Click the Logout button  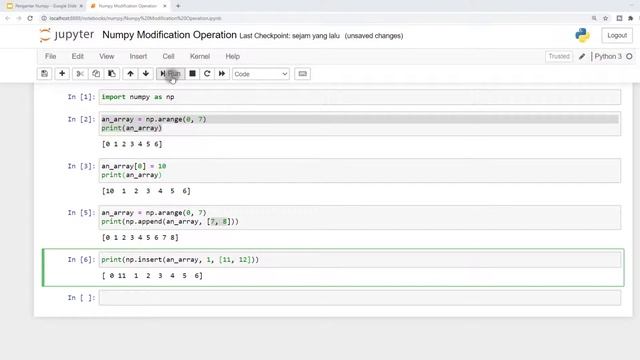(617, 36)
